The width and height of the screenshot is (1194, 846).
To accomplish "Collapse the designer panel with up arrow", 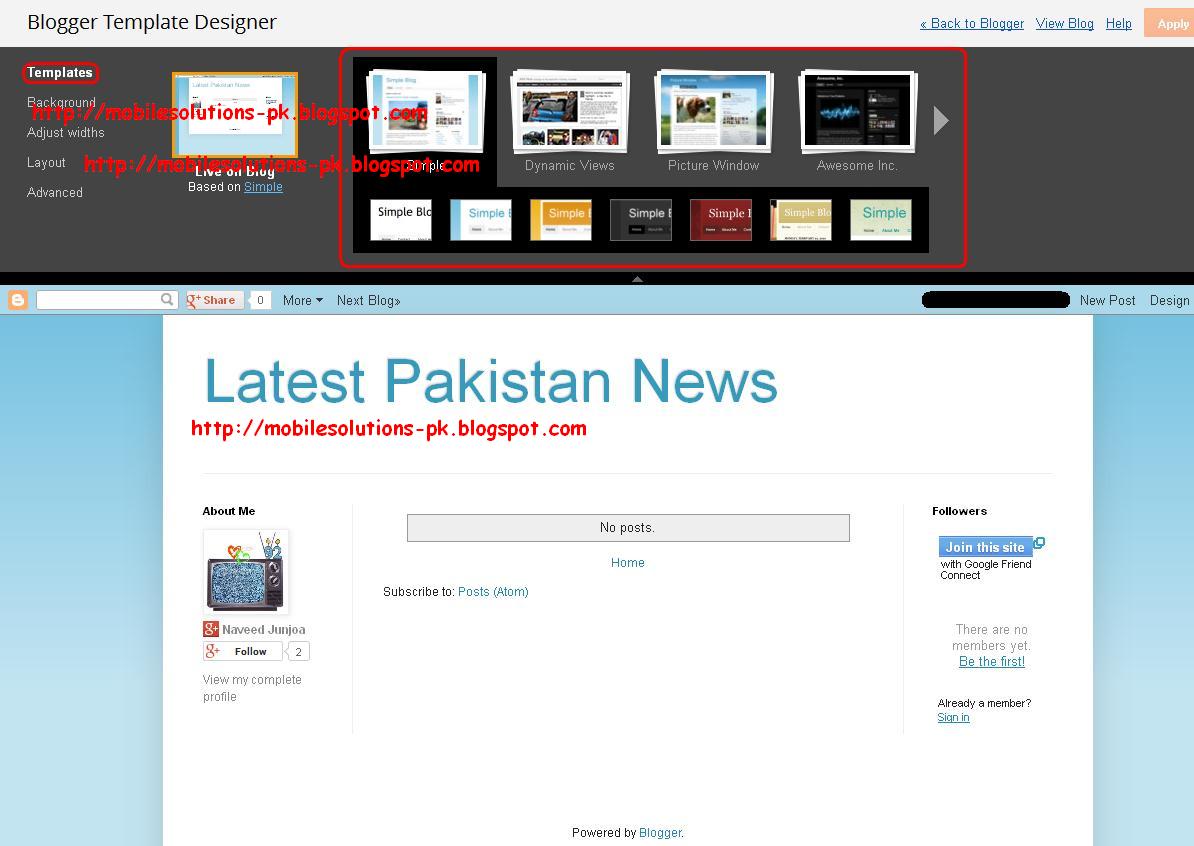I will point(637,279).
